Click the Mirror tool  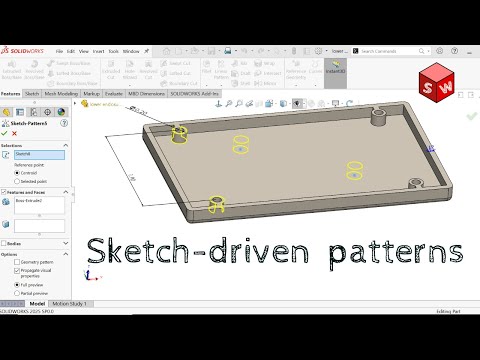click(x=265, y=83)
